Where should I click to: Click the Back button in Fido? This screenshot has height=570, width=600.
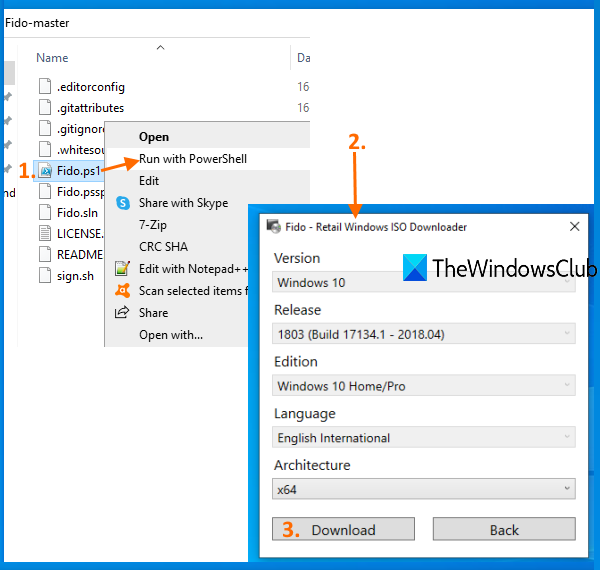(504, 529)
